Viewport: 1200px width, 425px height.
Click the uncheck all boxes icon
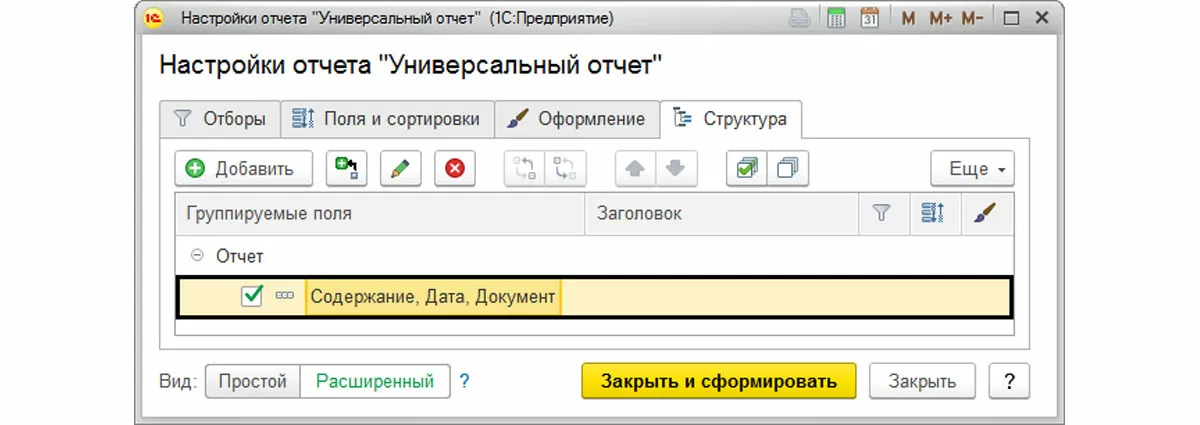788,169
